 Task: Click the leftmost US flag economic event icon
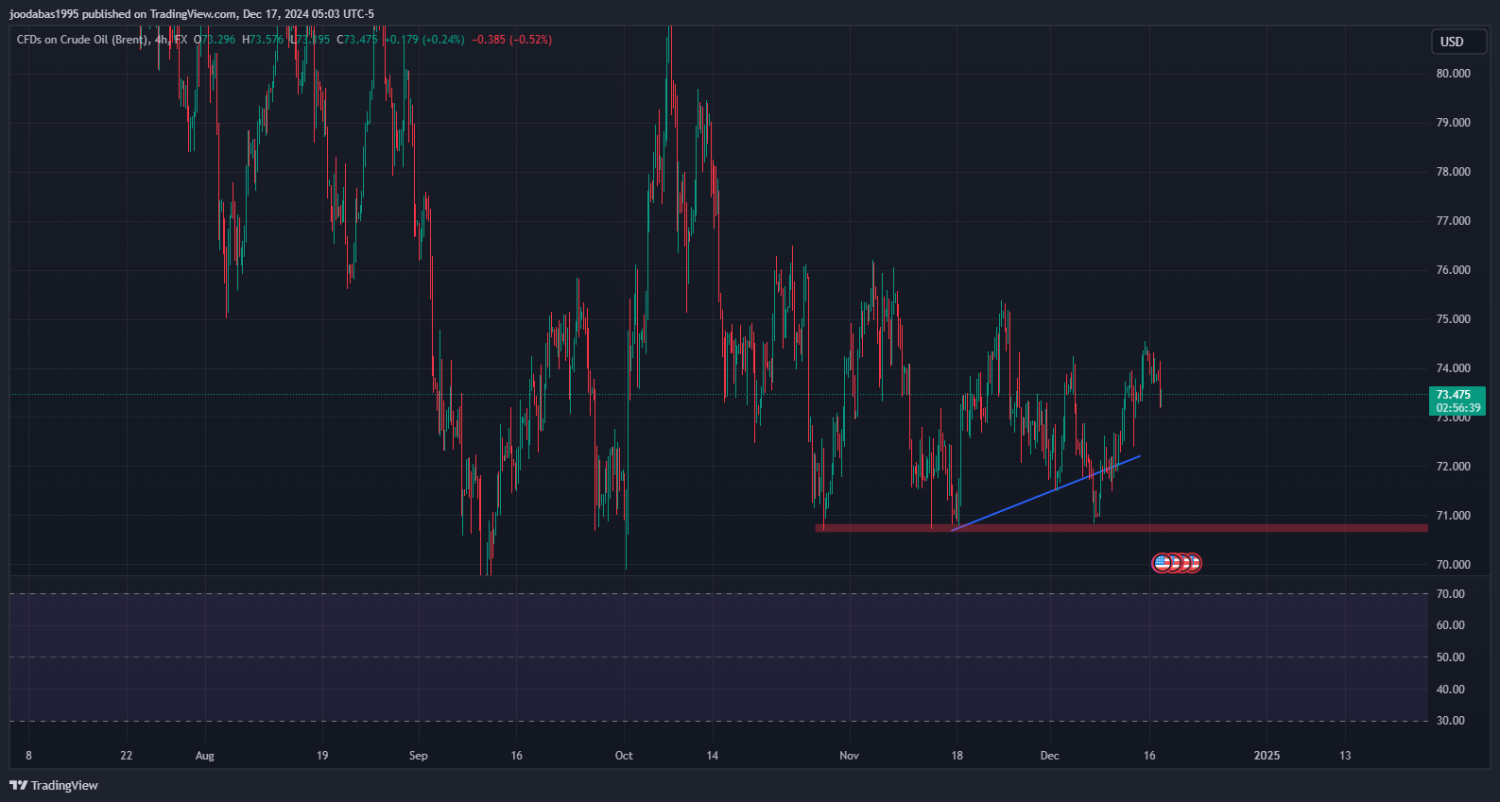click(x=1162, y=563)
